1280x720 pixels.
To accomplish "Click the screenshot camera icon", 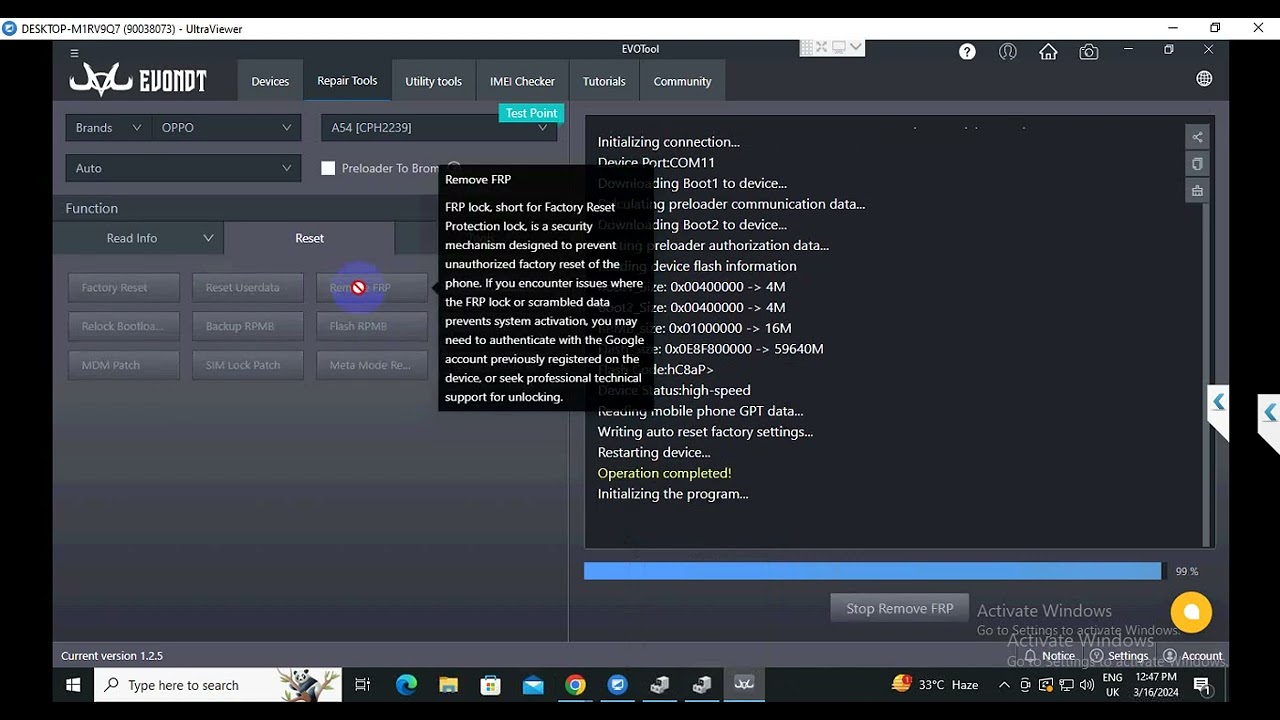I will pos(1089,52).
